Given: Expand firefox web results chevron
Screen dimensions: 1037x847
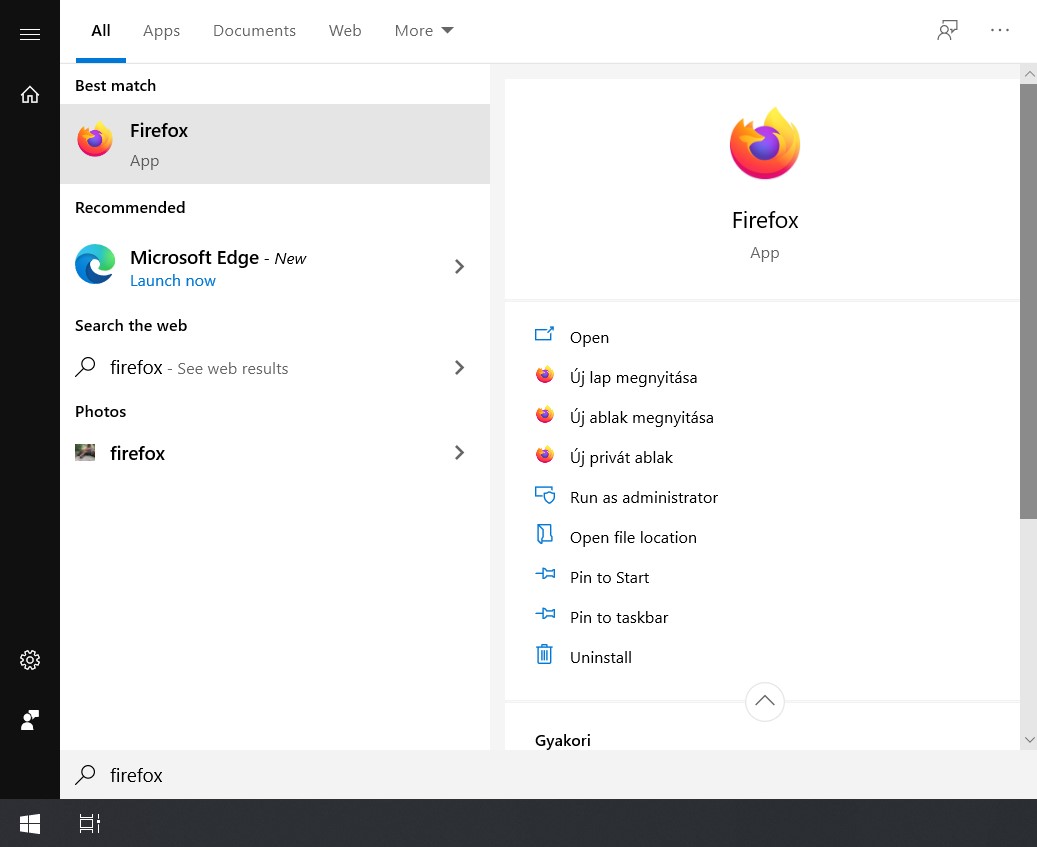Looking at the screenshot, I should 459,367.
